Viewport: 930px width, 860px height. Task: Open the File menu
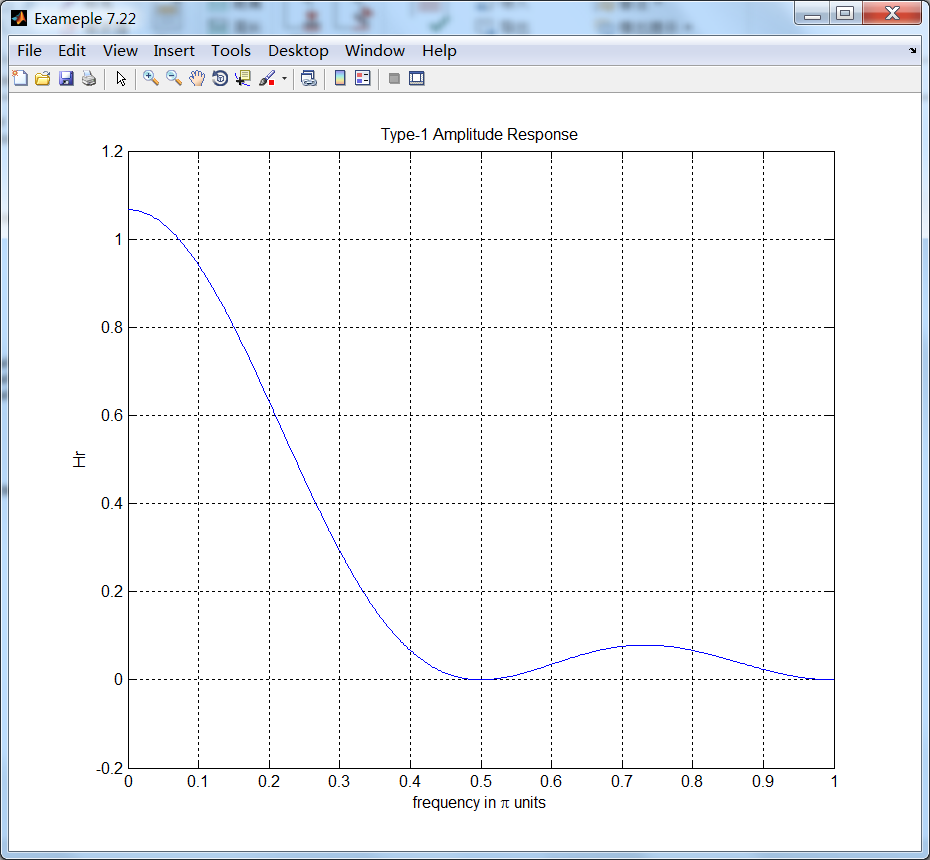point(30,51)
